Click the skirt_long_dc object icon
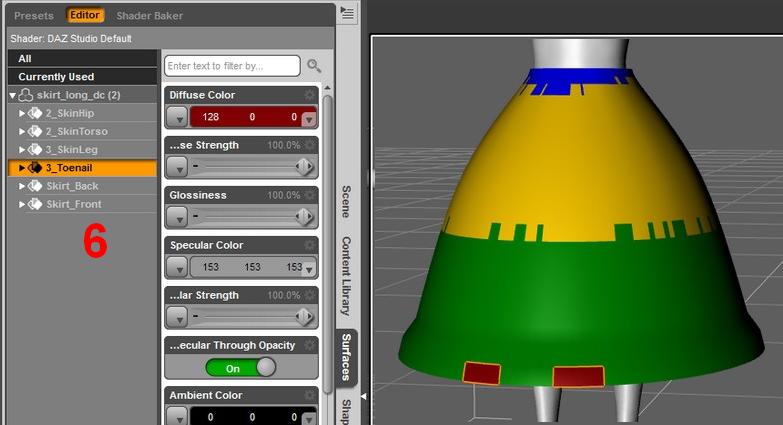The image size is (783, 425). coord(25,95)
